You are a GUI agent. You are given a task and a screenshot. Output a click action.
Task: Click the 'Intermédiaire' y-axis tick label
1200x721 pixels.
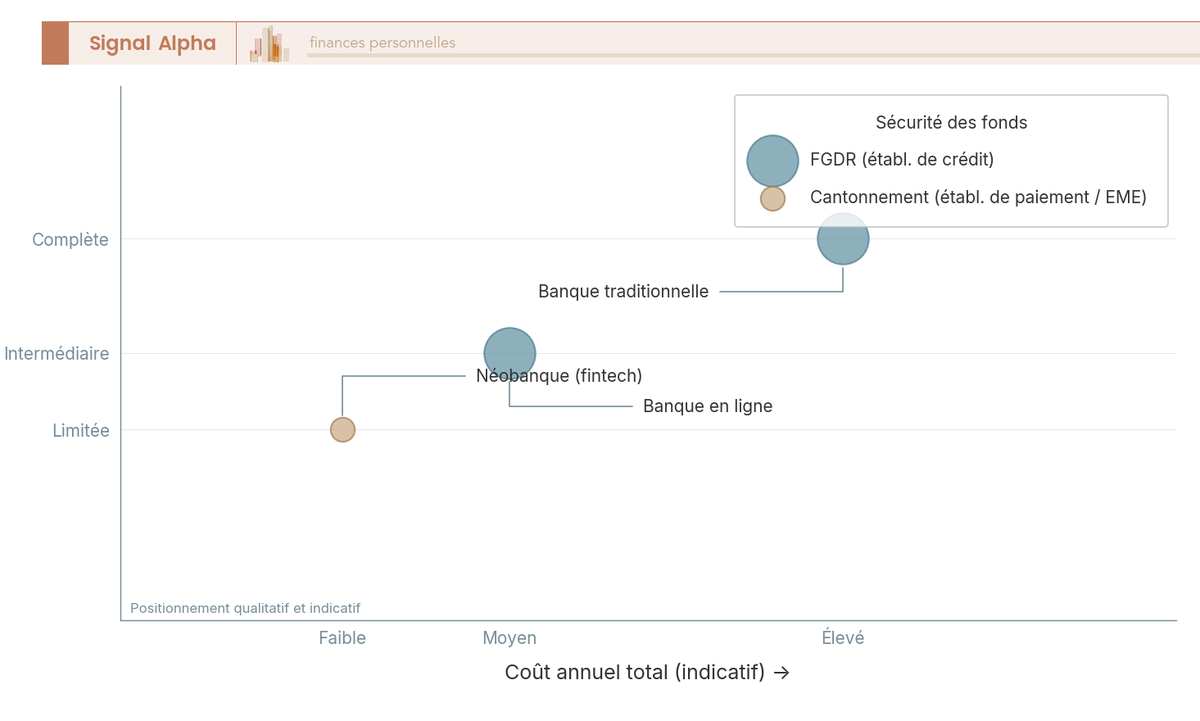tap(57, 354)
